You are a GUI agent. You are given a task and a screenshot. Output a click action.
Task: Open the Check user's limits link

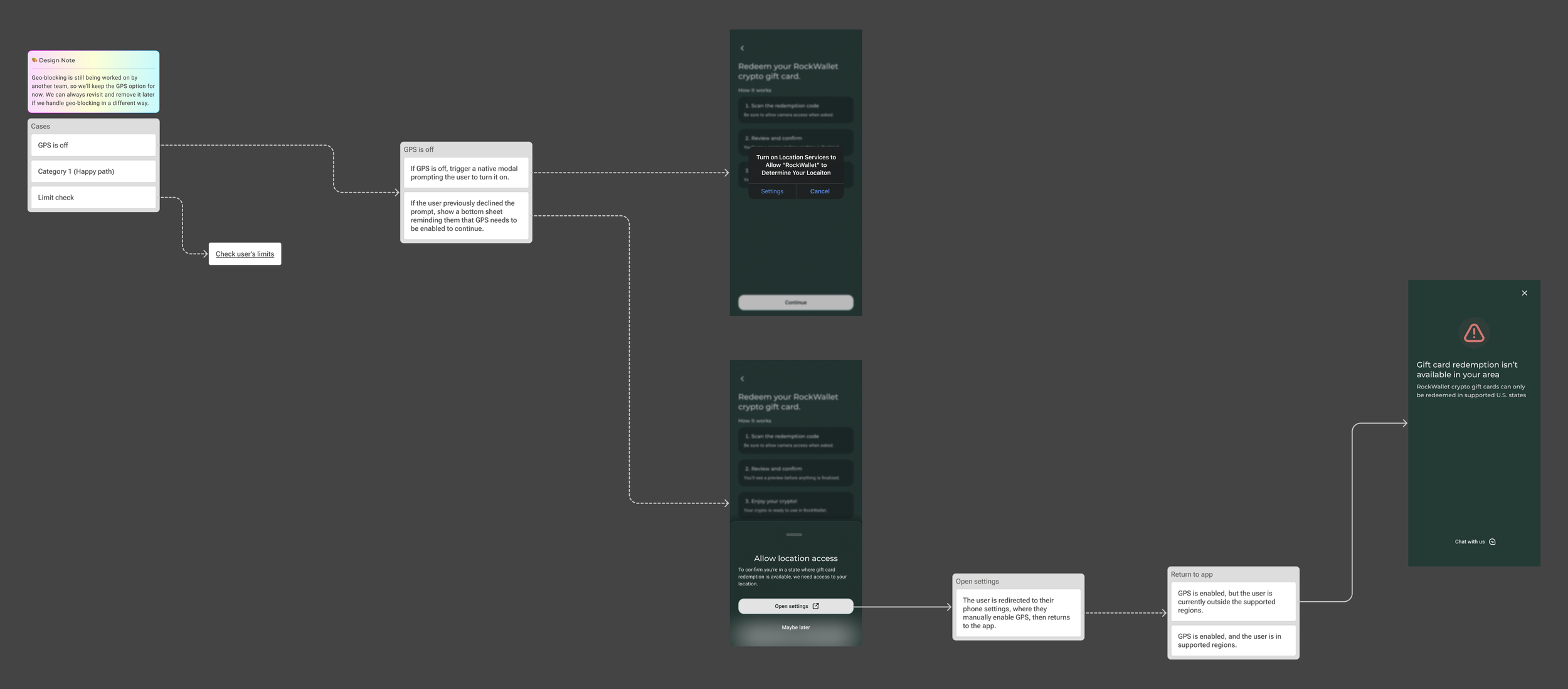pos(245,254)
